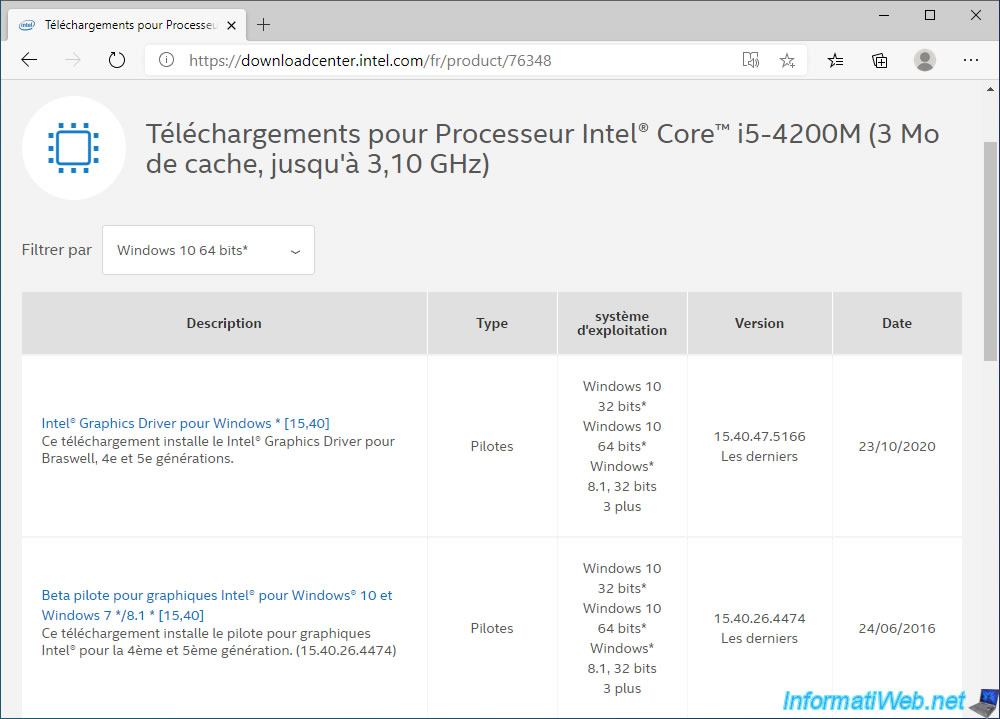
Task: Click Pilotes type in the 23/10/2020 row
Action: click(492, 447)
